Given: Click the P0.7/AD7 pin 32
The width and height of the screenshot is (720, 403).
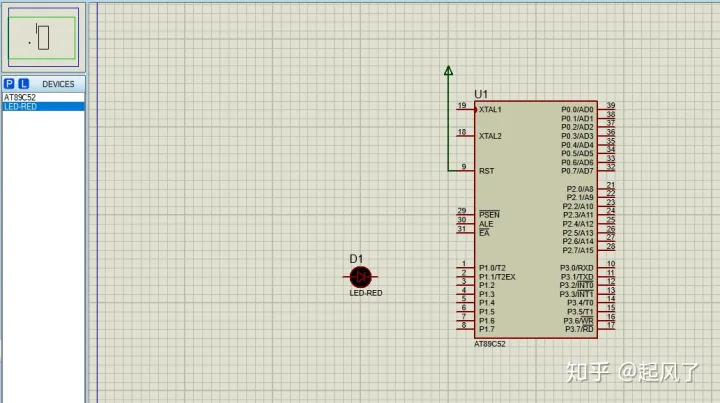Looking at the screenshot, I should 606,171.
